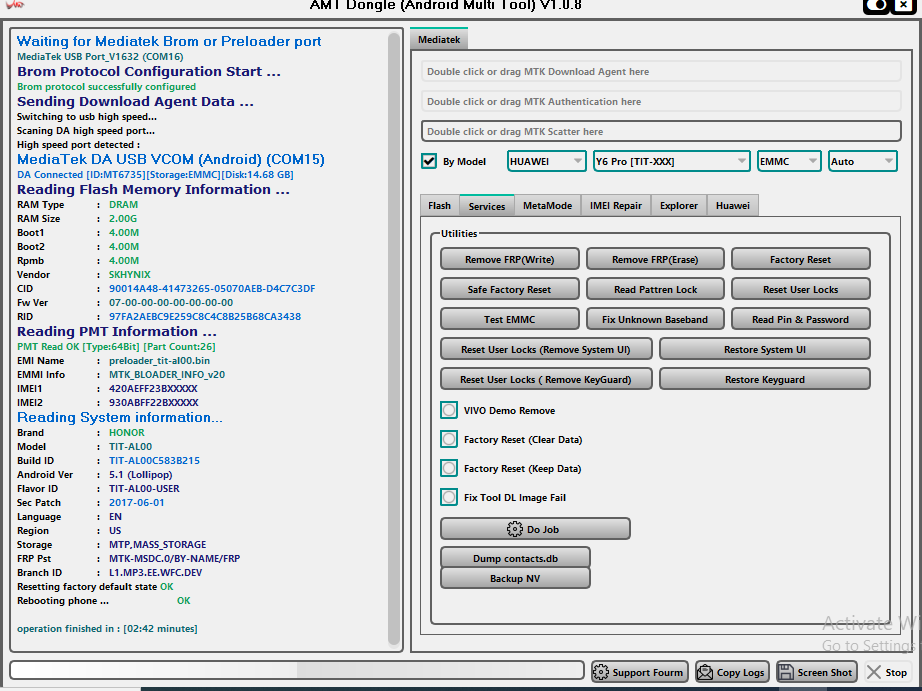922x691 pixels.
Task: Click the Android Ver value 5.1 (Lollipop)
Action: click(141, 475)
